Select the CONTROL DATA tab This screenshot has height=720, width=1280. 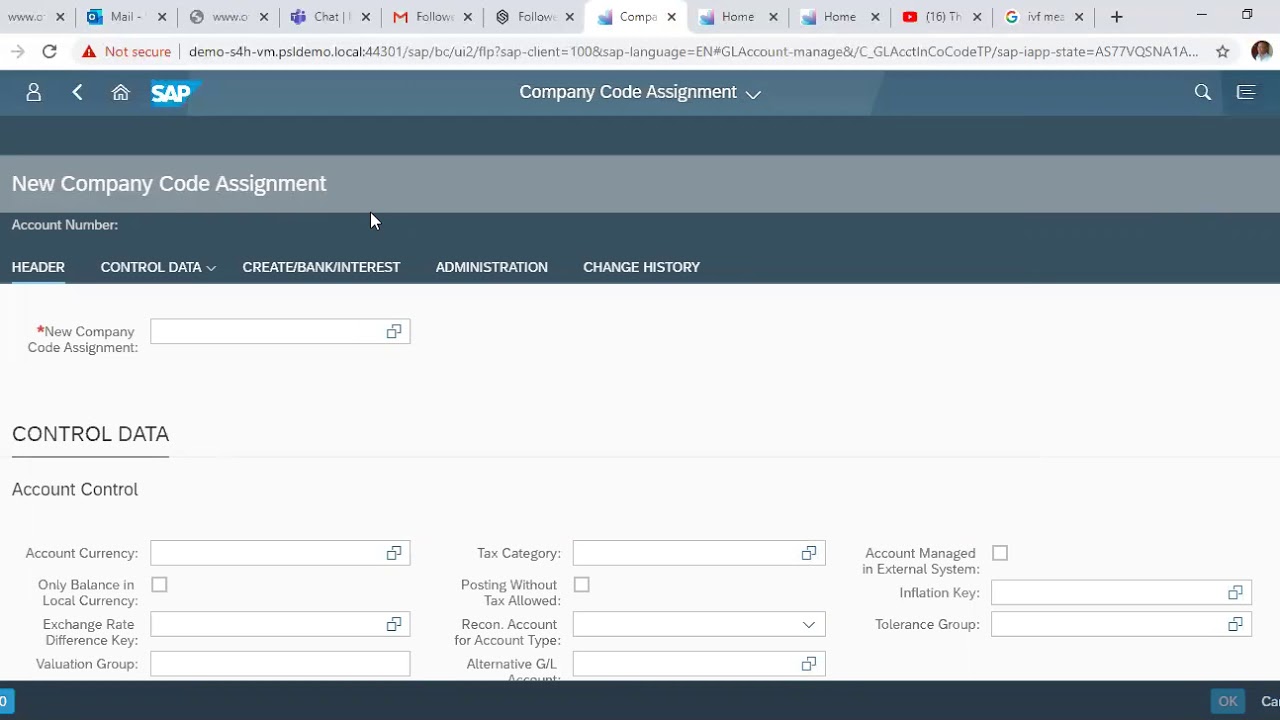coord(151,267)
